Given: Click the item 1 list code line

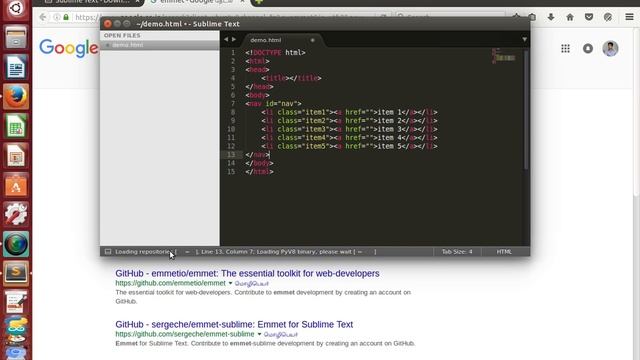Looking at the screenshot, I should point(349,112).
